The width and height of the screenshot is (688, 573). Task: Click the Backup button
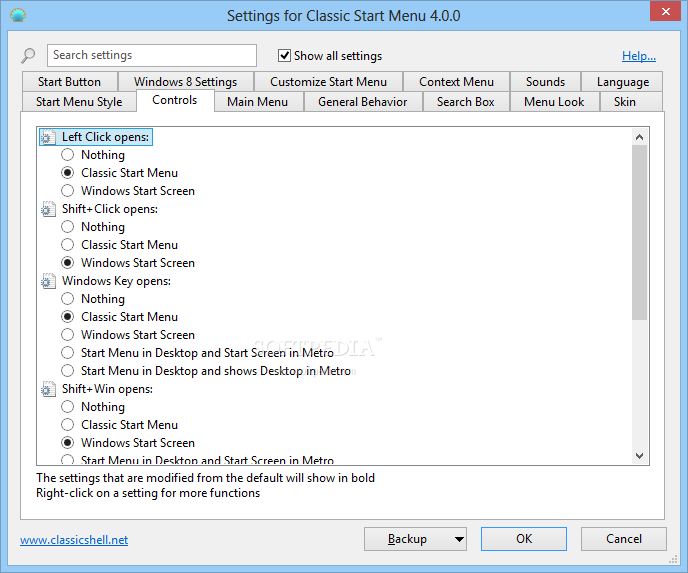407,539
